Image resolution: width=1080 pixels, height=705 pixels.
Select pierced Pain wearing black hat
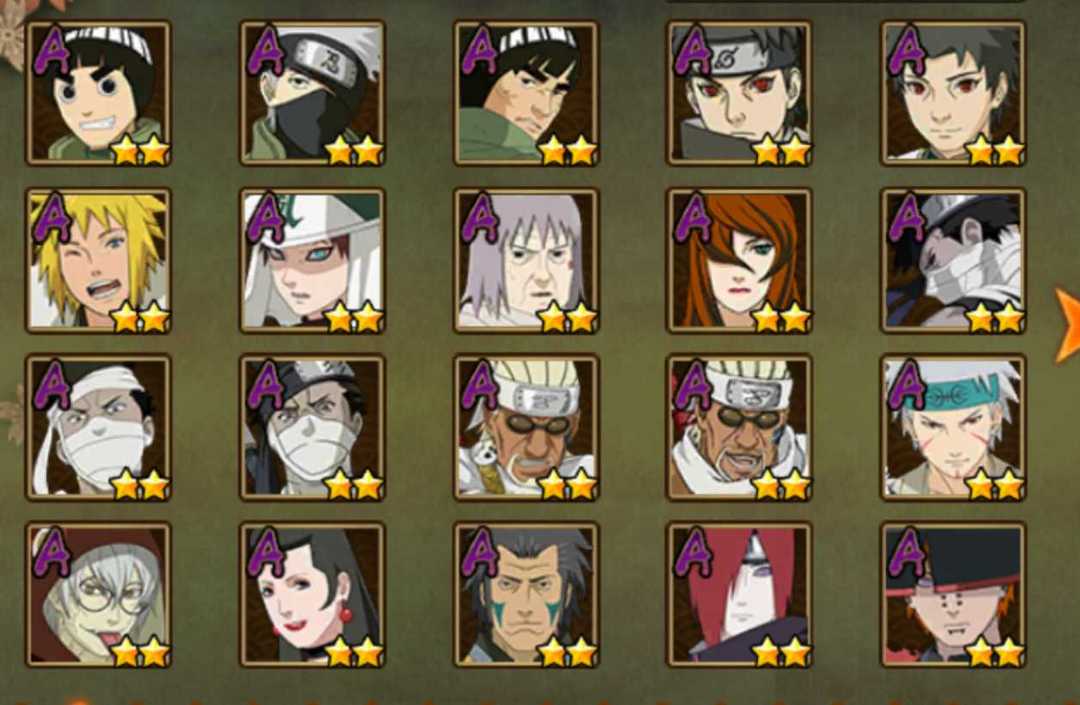click(x=953, y=595)
